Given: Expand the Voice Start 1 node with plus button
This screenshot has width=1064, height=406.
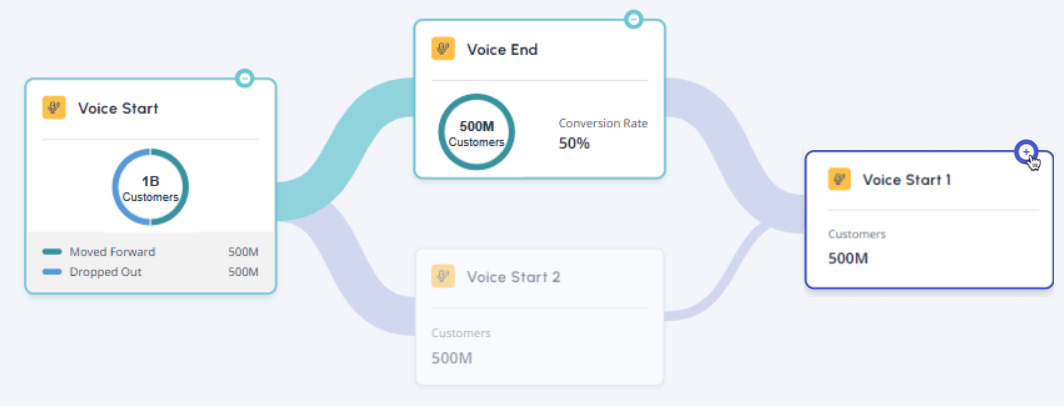Looking at the screenshot, I should point(1026,151).
